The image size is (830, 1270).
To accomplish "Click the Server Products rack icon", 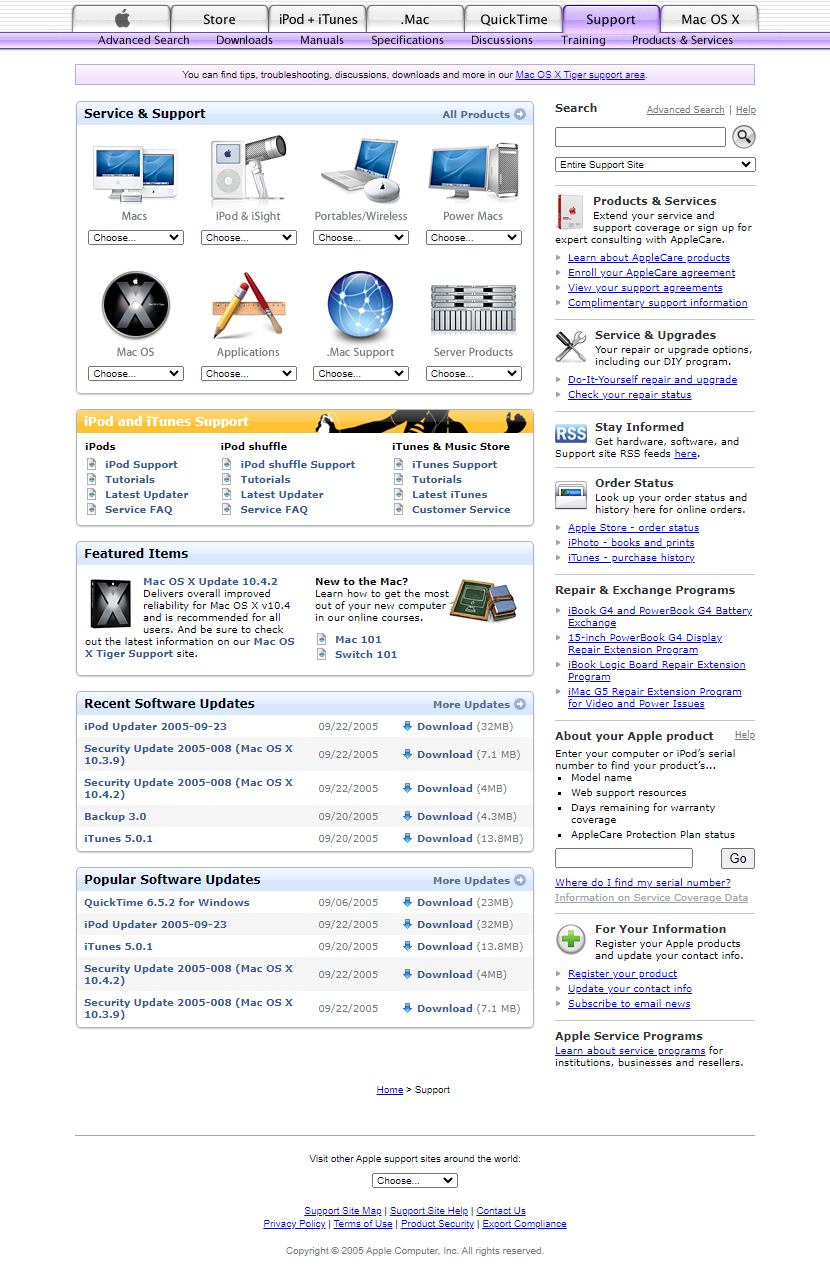I will click(x=473, y=308).
